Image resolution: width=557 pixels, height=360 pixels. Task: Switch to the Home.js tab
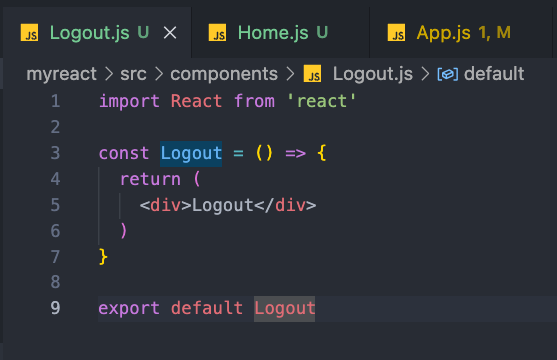[280, 33]
